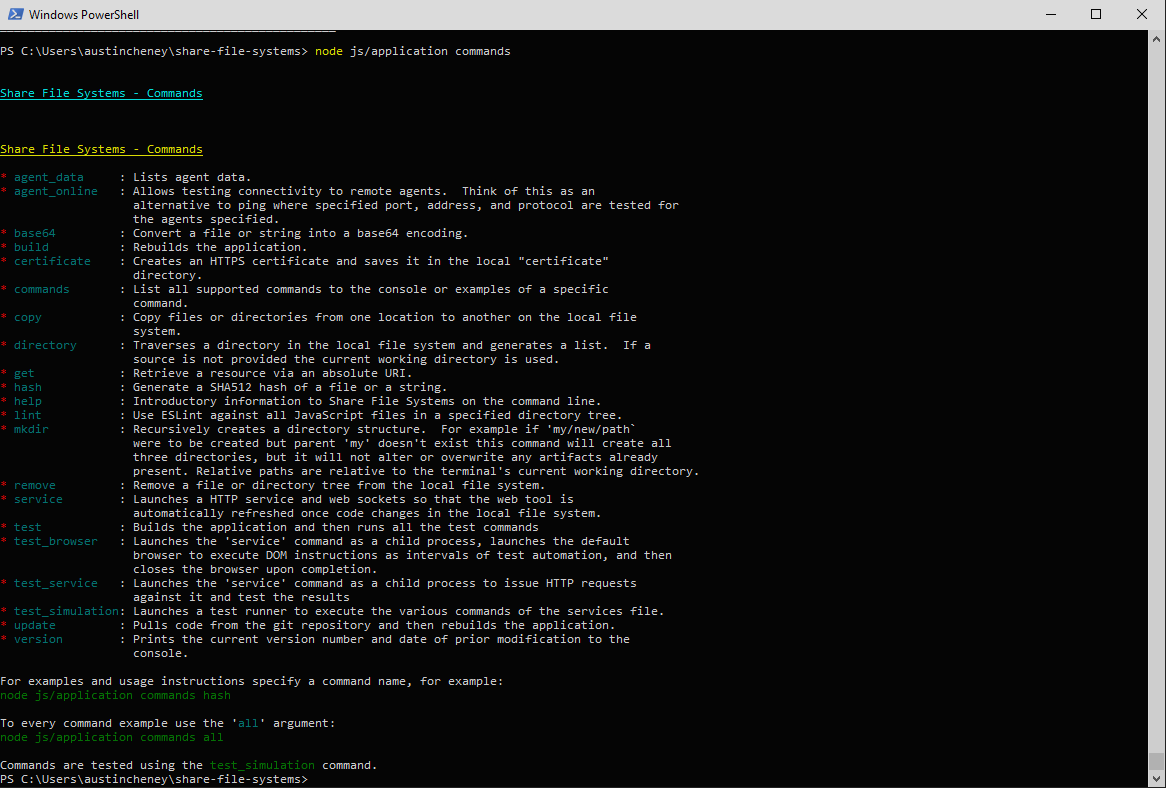The height and width of the screenshot is (788, 1166).
Task: Click the 'certificate' command name
Action: 52,261
